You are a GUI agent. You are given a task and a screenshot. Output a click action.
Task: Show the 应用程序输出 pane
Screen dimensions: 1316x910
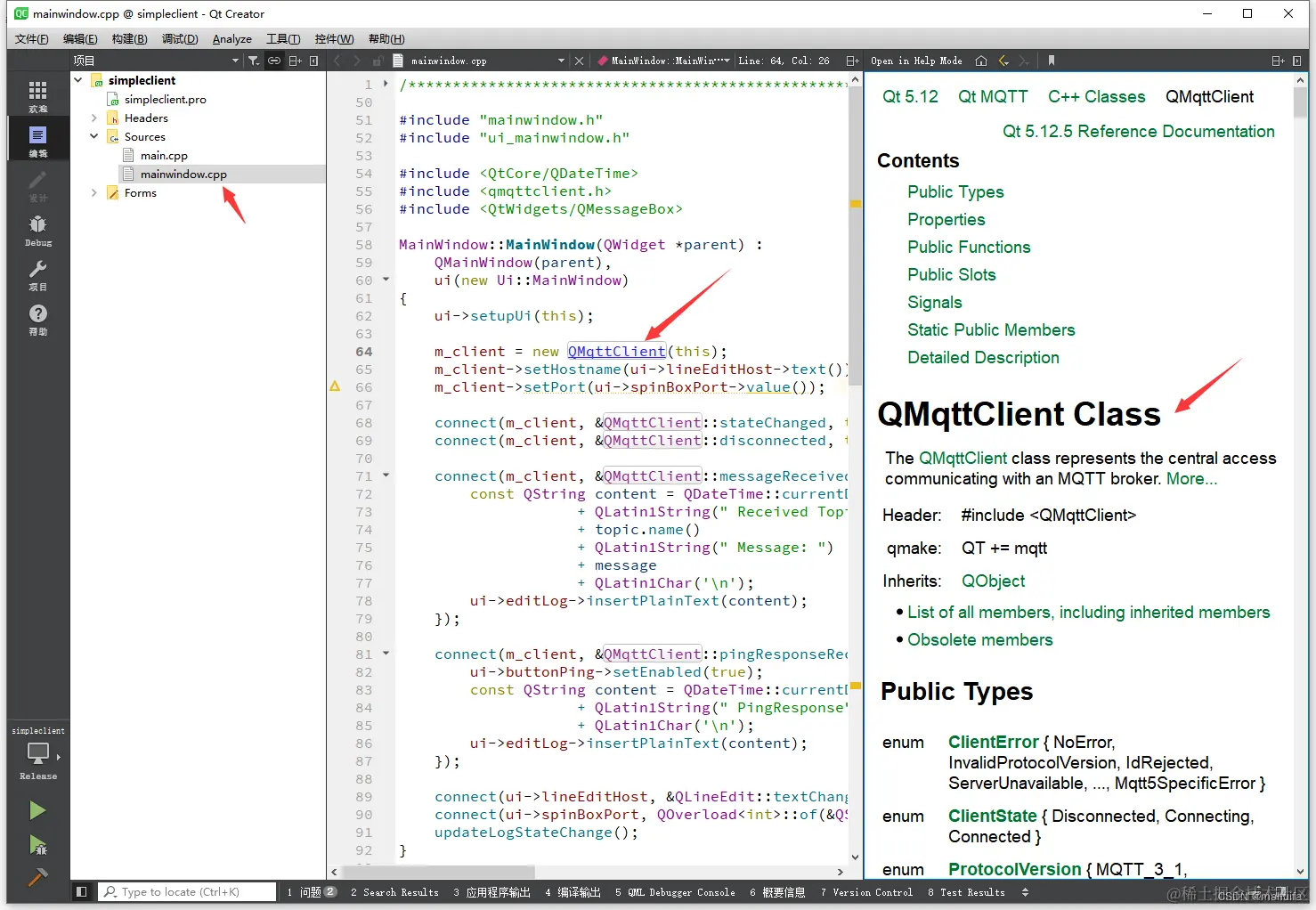pyautogui.click(x=491, y=892)
